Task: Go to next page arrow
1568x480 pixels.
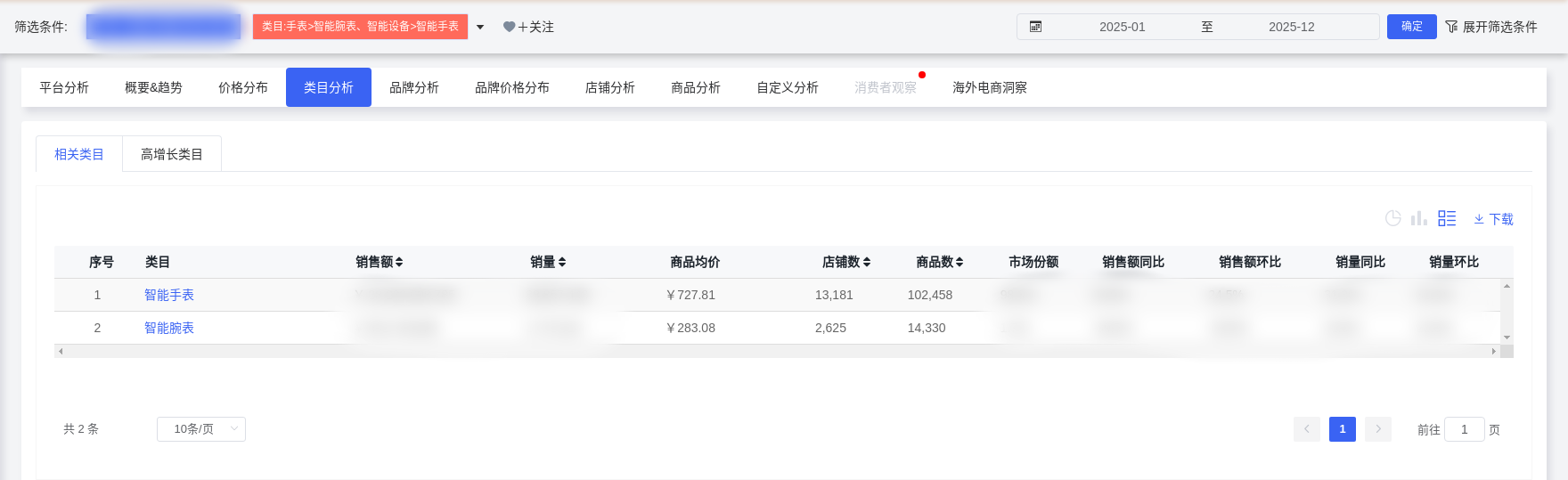Action: pos(1377,429)
